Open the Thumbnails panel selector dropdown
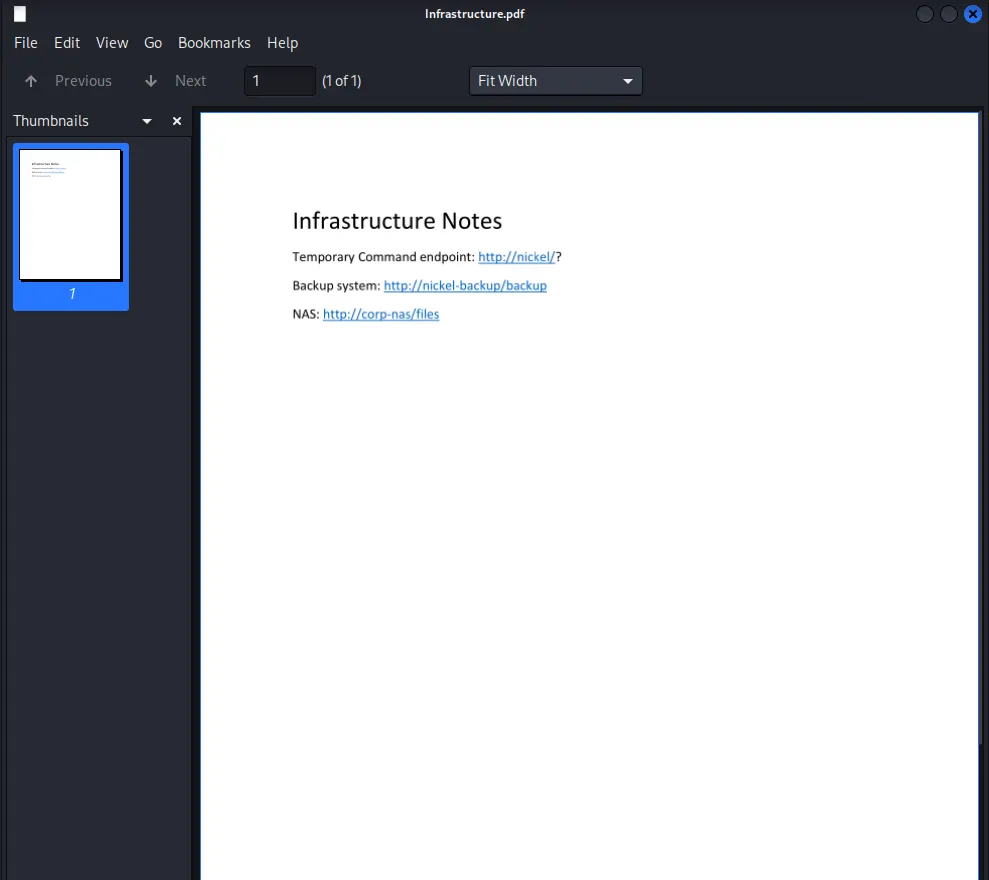Image resolution: width=989 pixels, height=880 pixels. 147,121
